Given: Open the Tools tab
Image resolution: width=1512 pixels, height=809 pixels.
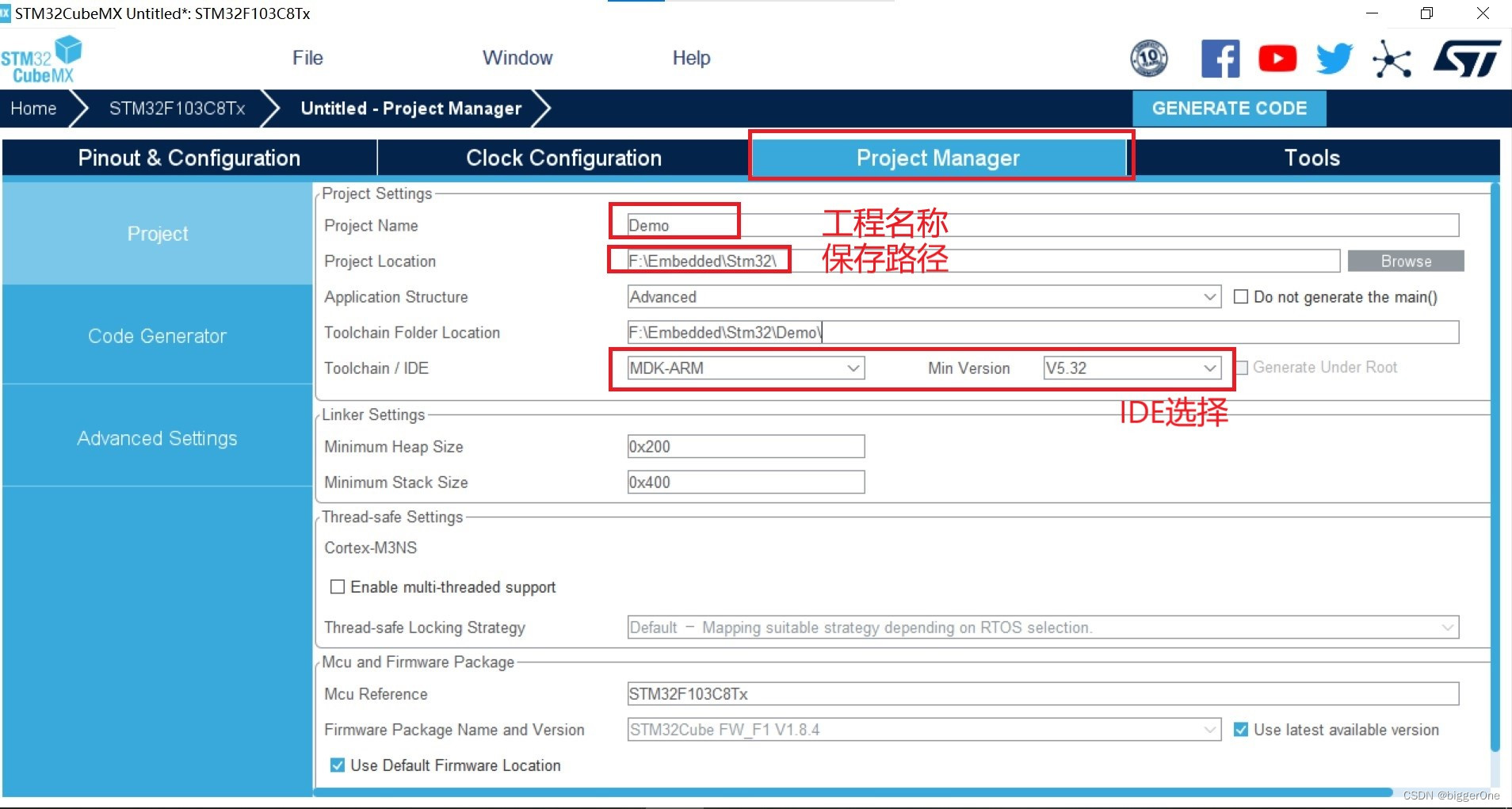Looking at the screenshot, I should [1312, 158].
